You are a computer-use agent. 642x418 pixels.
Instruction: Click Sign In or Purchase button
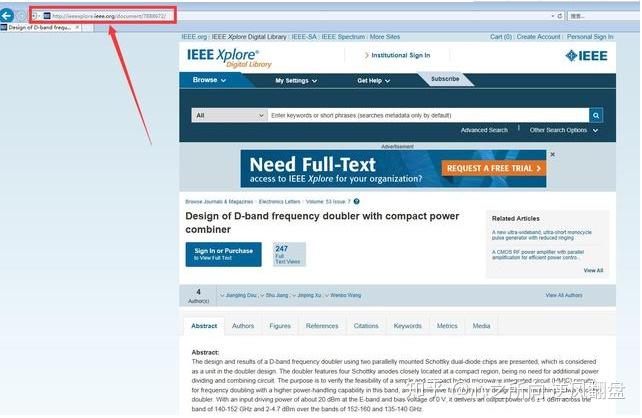click(224, 254)
